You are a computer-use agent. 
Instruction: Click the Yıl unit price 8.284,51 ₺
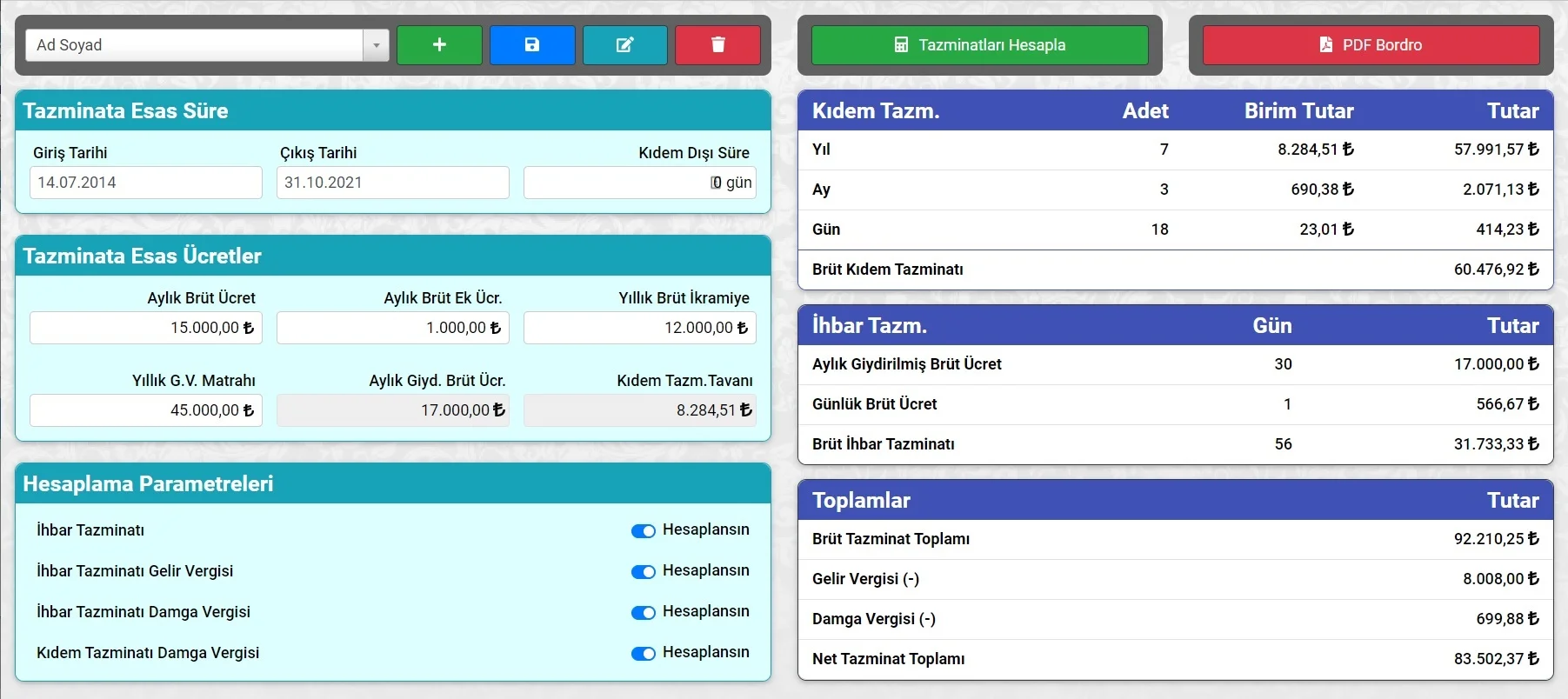click(1316, 150)
